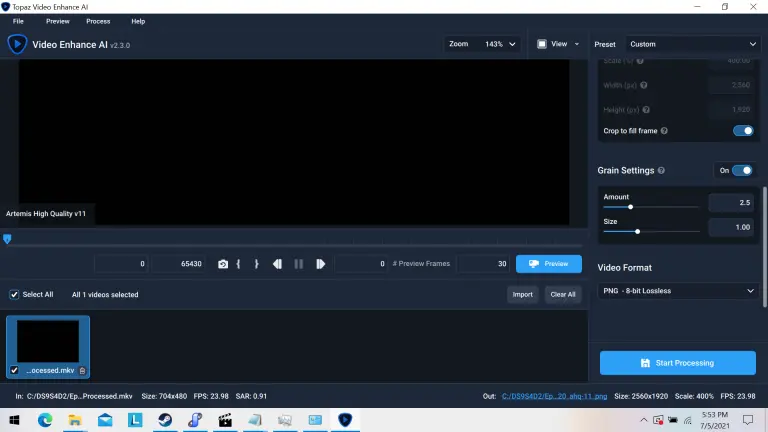Open the Help menu

(x=138, y=22)
